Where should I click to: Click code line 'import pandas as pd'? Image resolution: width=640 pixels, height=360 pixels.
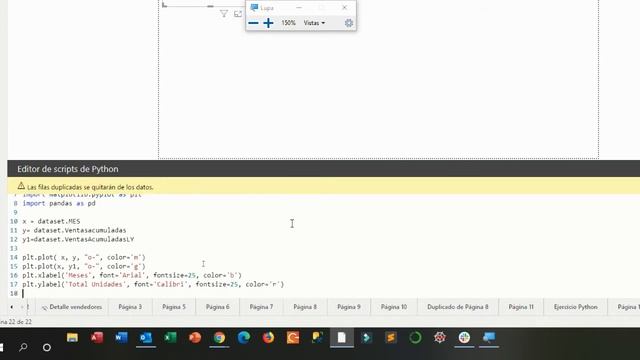pos(59,203)
